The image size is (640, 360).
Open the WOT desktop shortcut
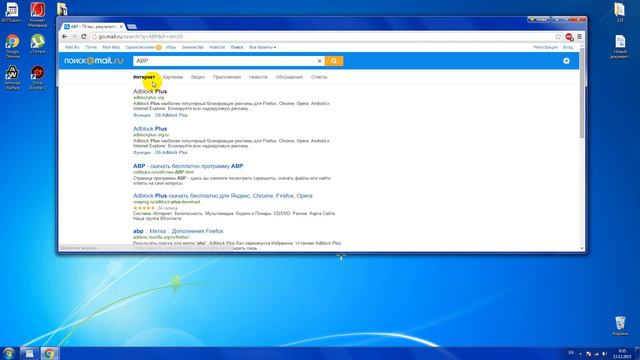coord(12,12)
